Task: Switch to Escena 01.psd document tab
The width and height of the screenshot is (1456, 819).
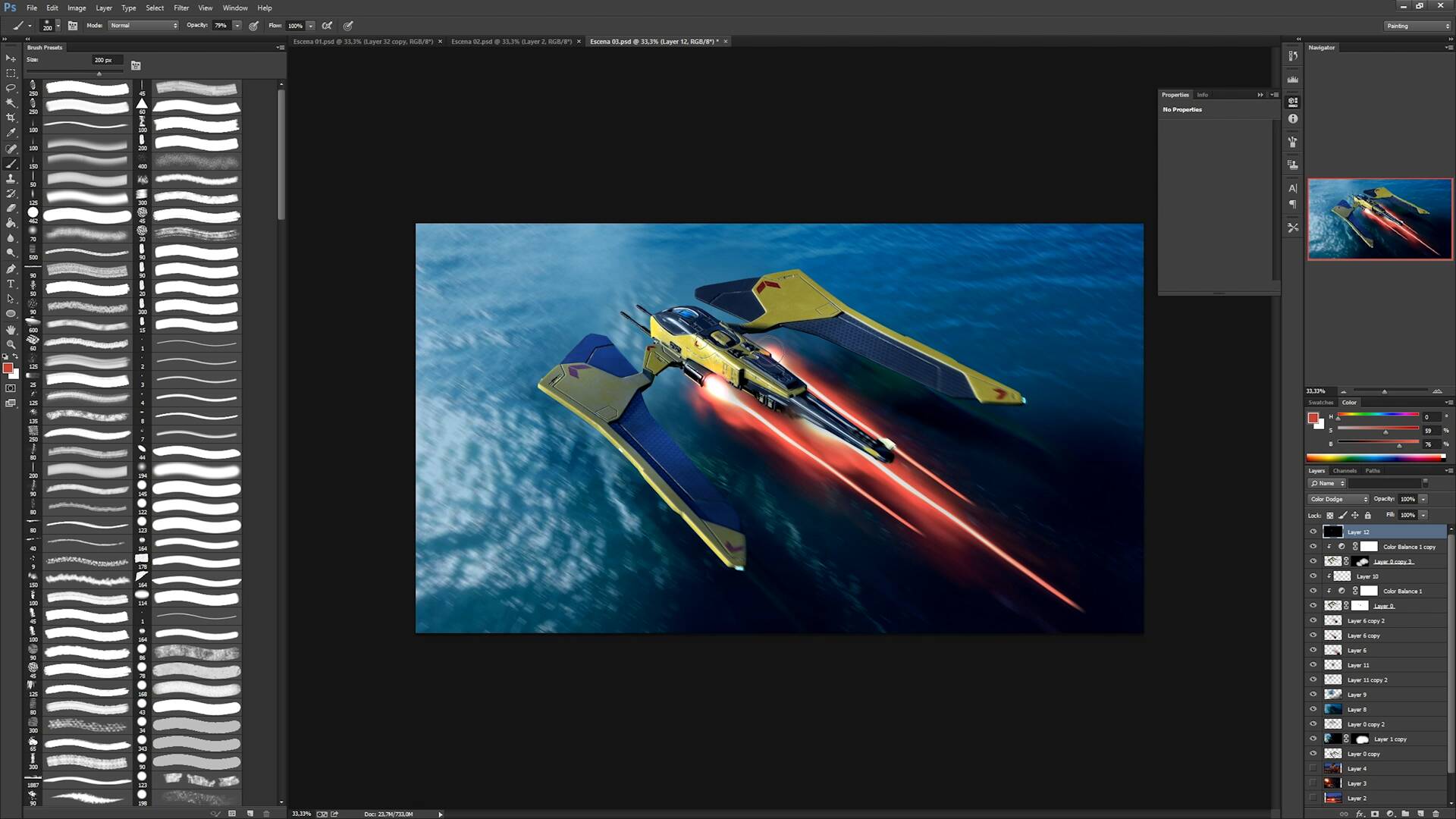Action: (363, 42)
